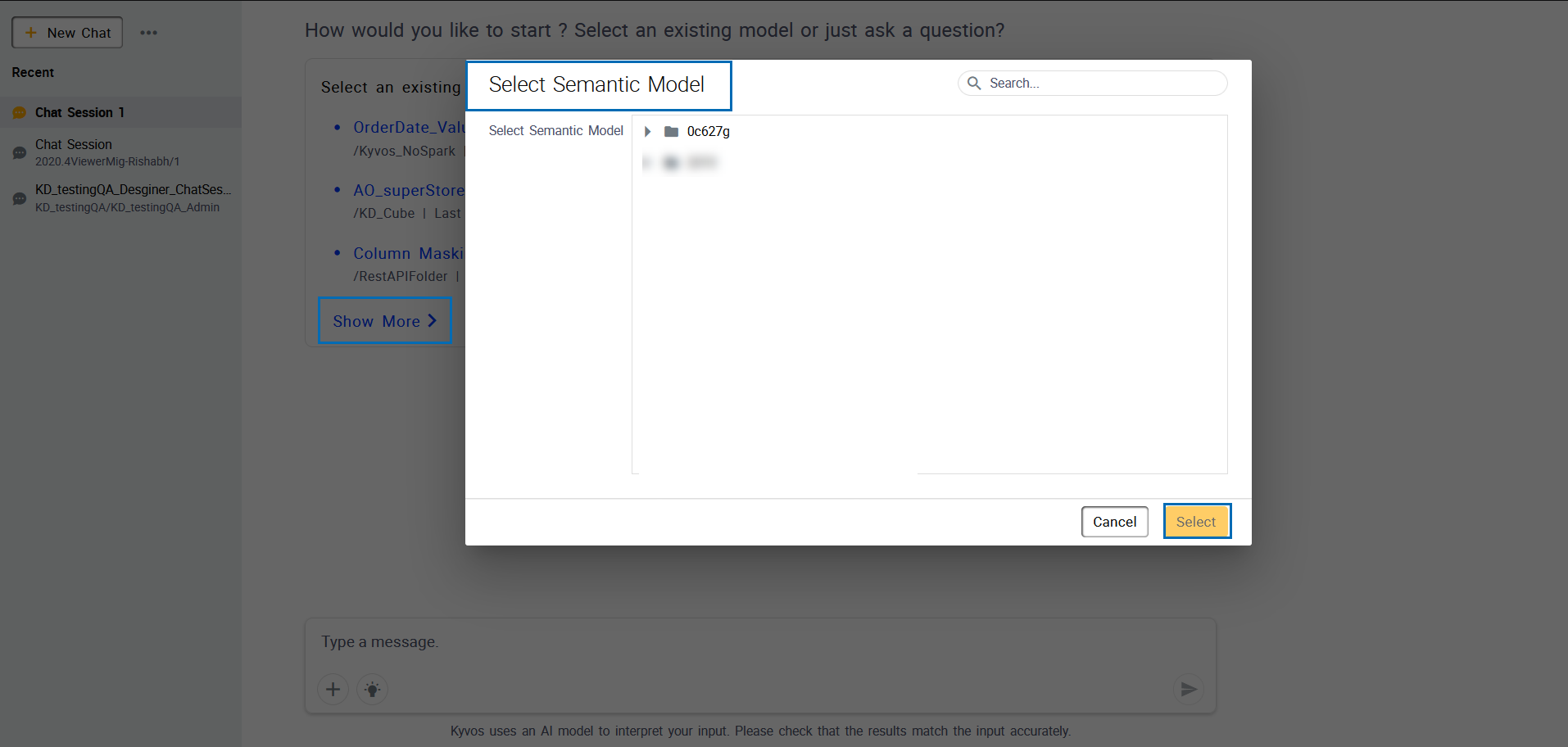Click the Chat Session 1 chat bubble icon

pos(20,113)
